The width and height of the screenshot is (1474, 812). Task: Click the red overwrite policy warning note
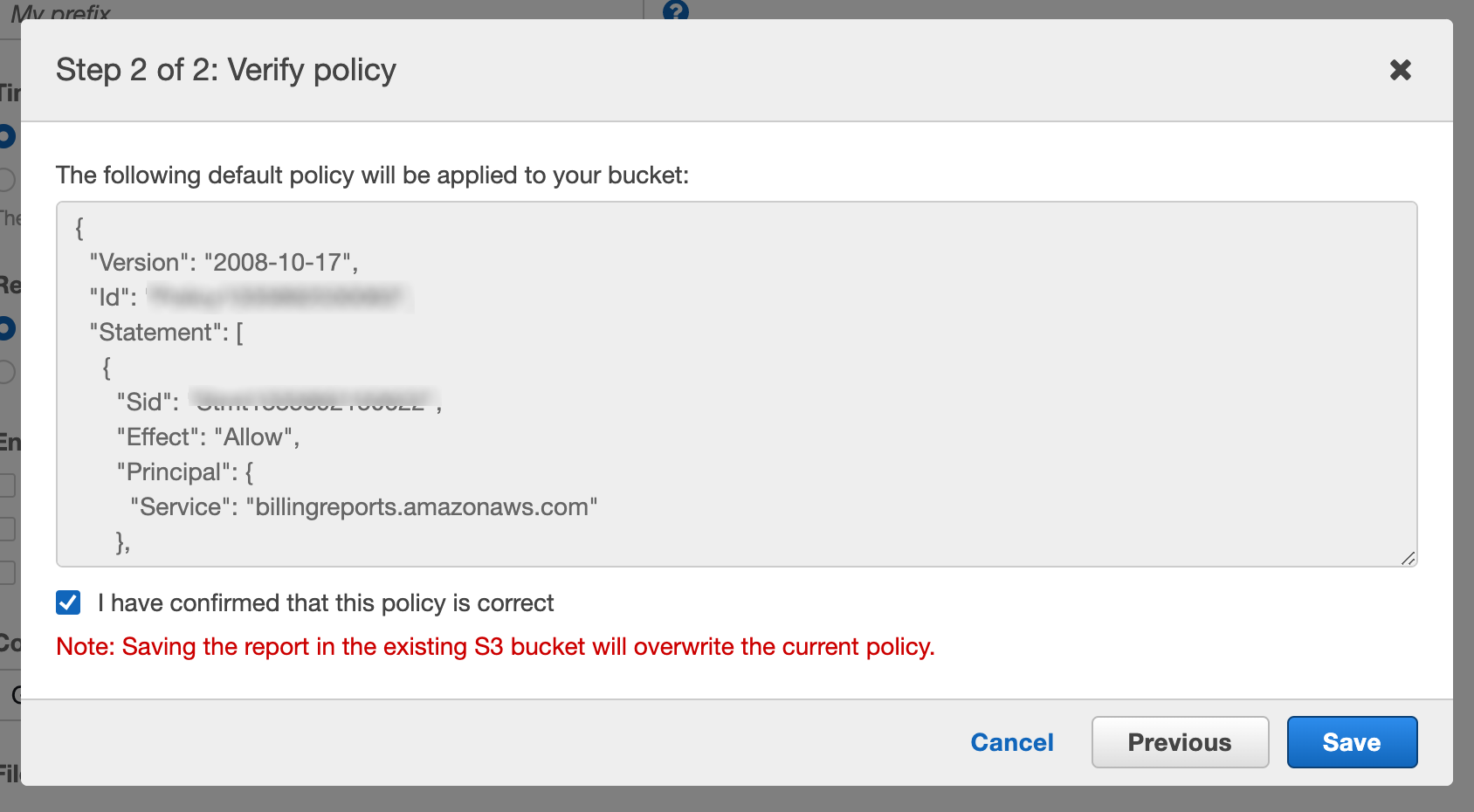[x=494, y=646]
